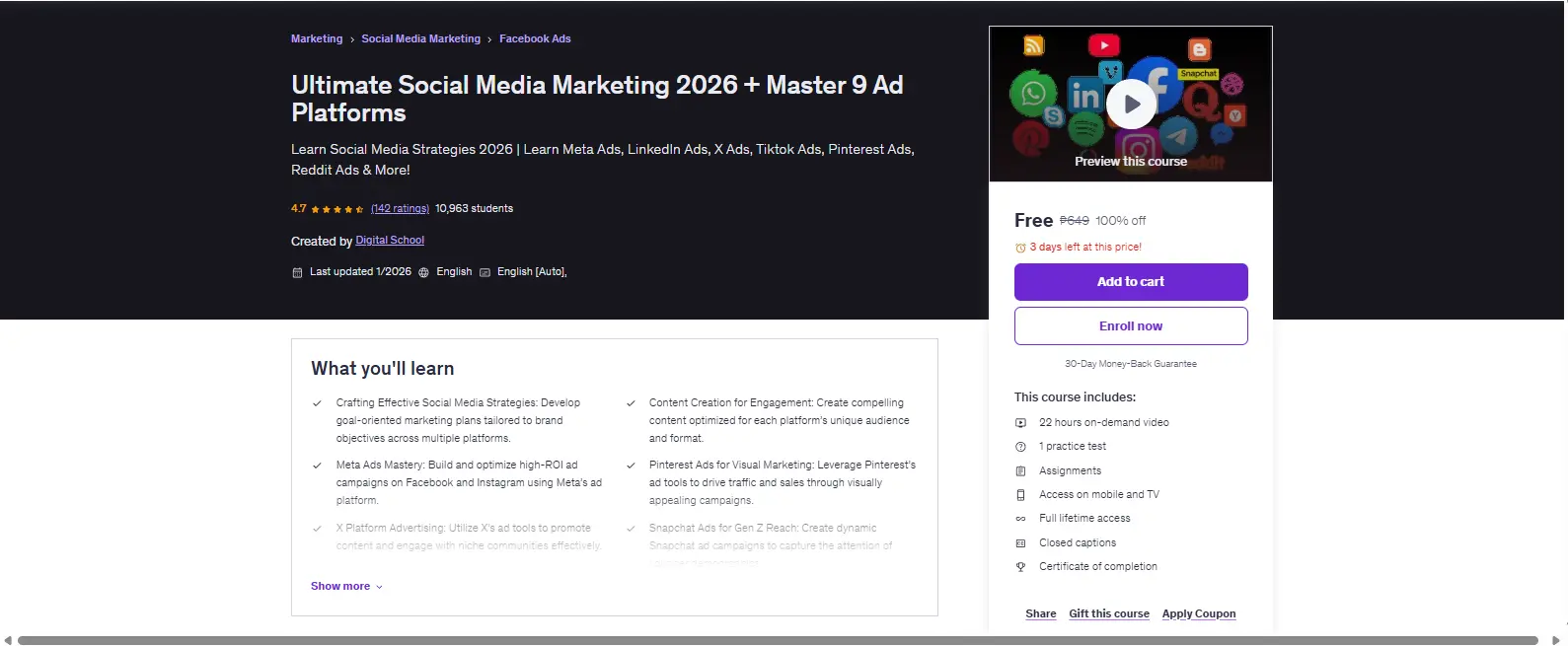Click the captions icon beside English [Auto]
The width and height of the screenshot is (1568, 646).
point(485,272)
